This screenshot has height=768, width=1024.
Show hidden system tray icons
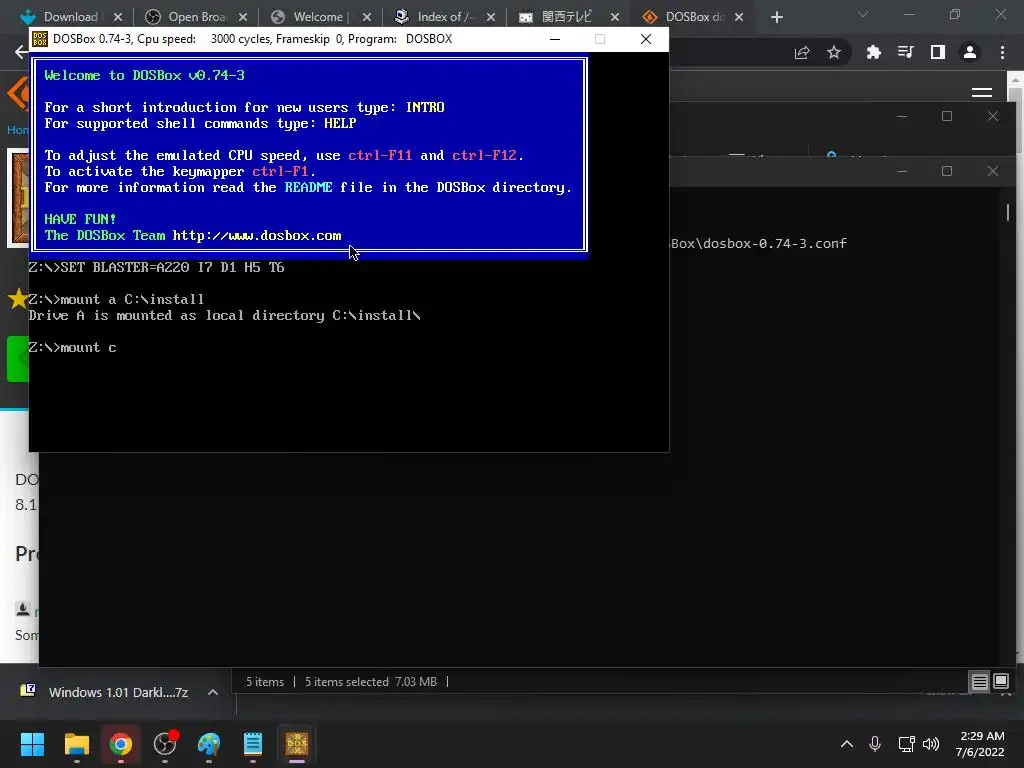point(846,744)
